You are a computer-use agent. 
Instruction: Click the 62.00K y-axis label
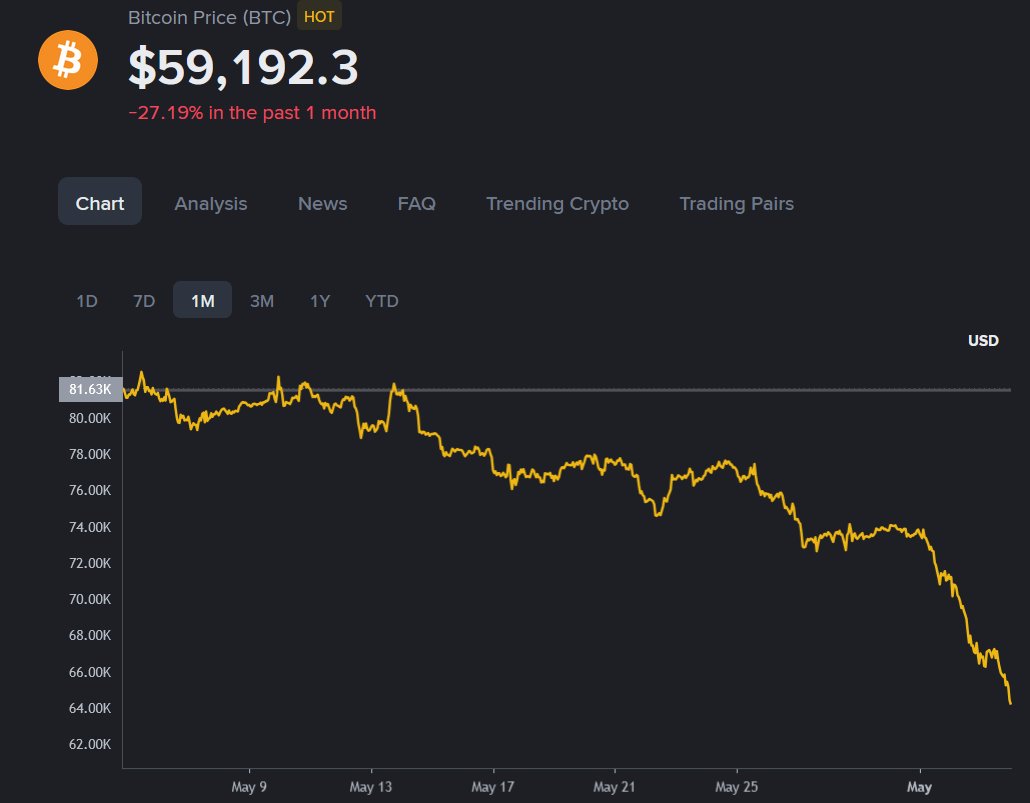(90, 745)
